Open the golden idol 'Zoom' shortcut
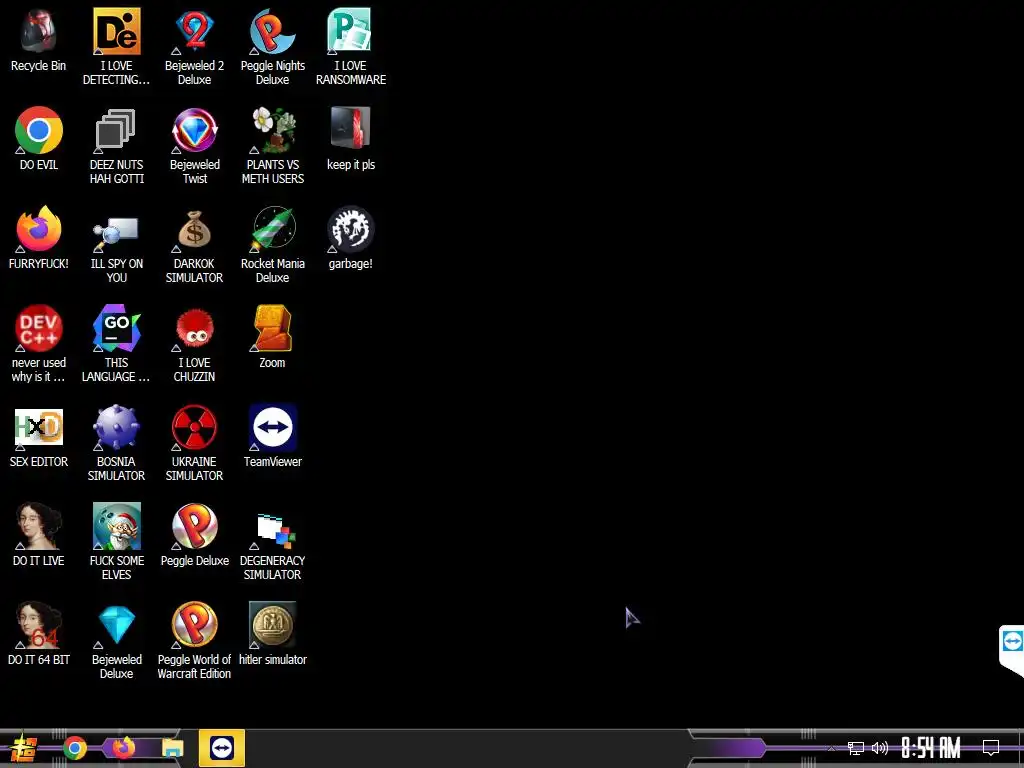The height and width of the screenshot is (768, 1024). (272, 328)
